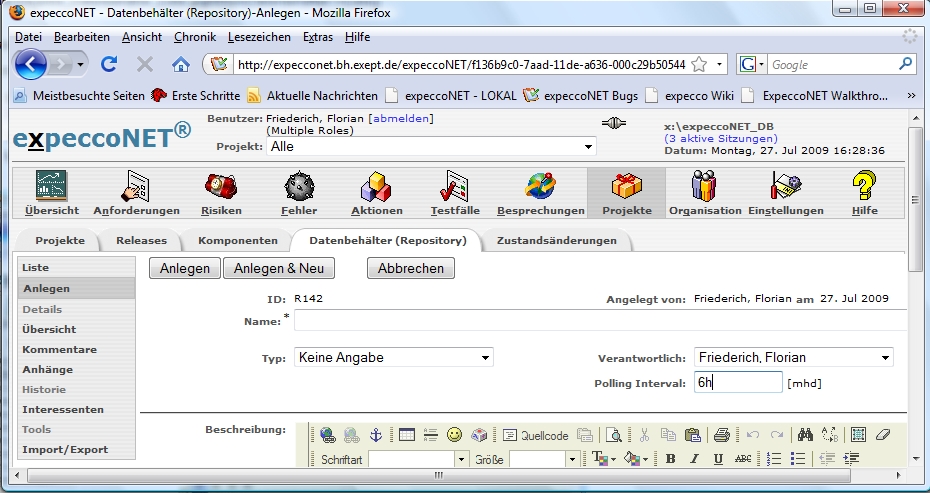The image size is (930, 493).
Task: Expand the Typ dropdown
Action: 393,357
